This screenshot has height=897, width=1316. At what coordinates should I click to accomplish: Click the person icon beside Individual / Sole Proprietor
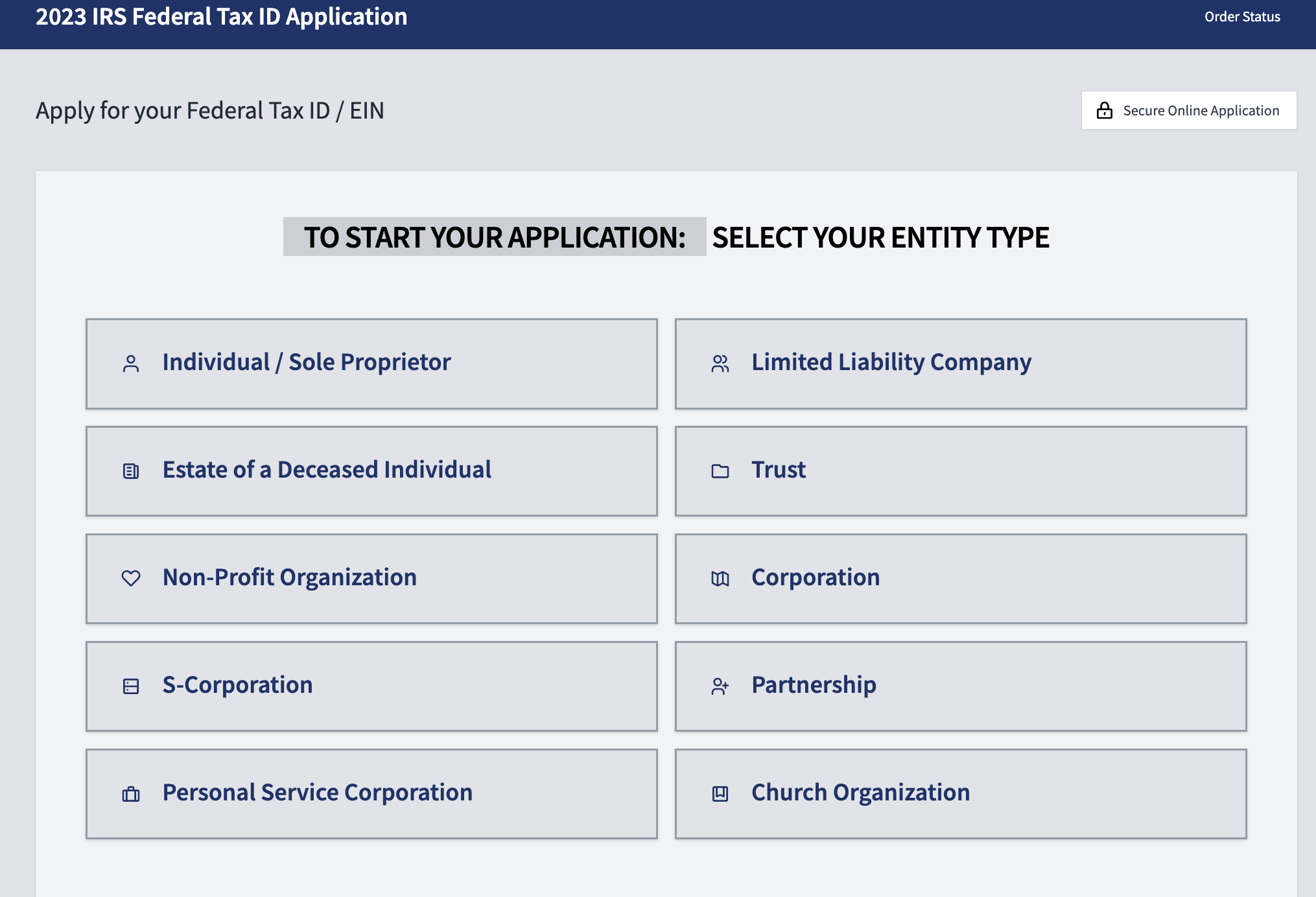[131, 364]
